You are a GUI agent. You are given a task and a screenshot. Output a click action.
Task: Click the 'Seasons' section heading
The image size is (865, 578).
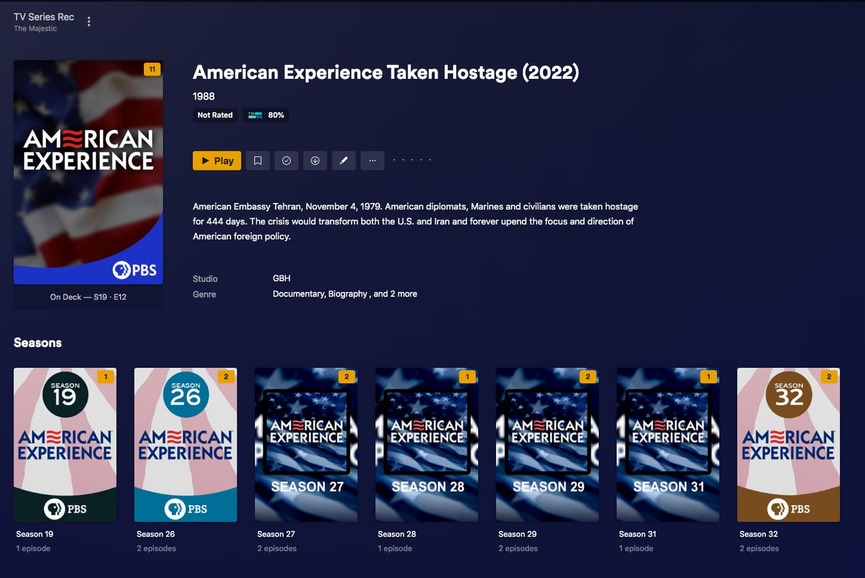(x=38, y=342)
